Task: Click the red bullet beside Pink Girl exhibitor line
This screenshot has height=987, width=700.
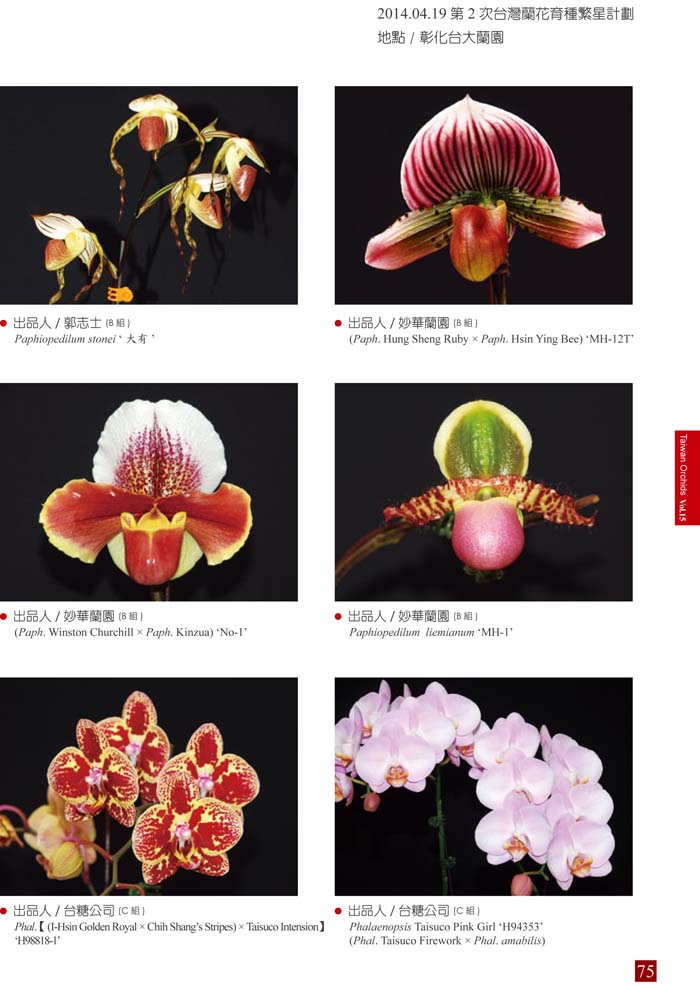Action: (339, 911)
